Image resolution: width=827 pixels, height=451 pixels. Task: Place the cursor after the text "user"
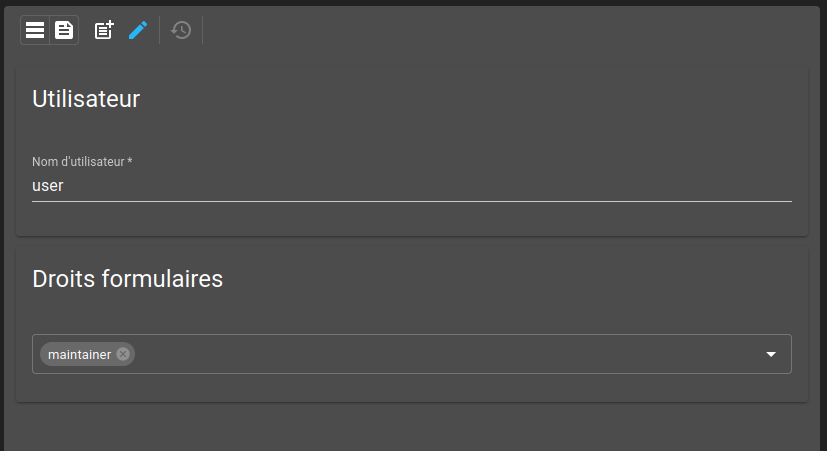pyautogui.click(x=64, y=186)
